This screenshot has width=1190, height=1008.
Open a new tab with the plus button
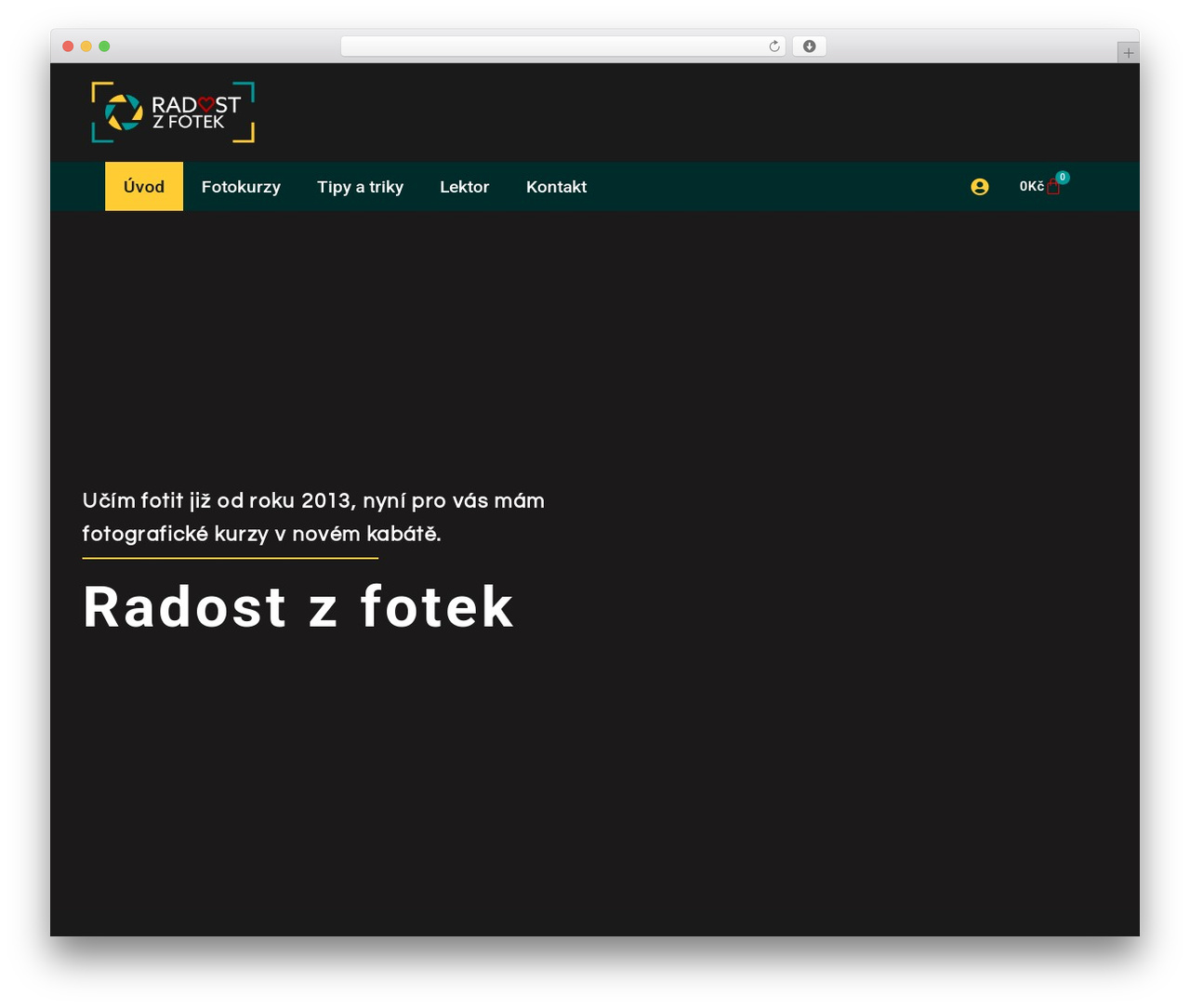pyautogui.click(x=1129, y=53)
